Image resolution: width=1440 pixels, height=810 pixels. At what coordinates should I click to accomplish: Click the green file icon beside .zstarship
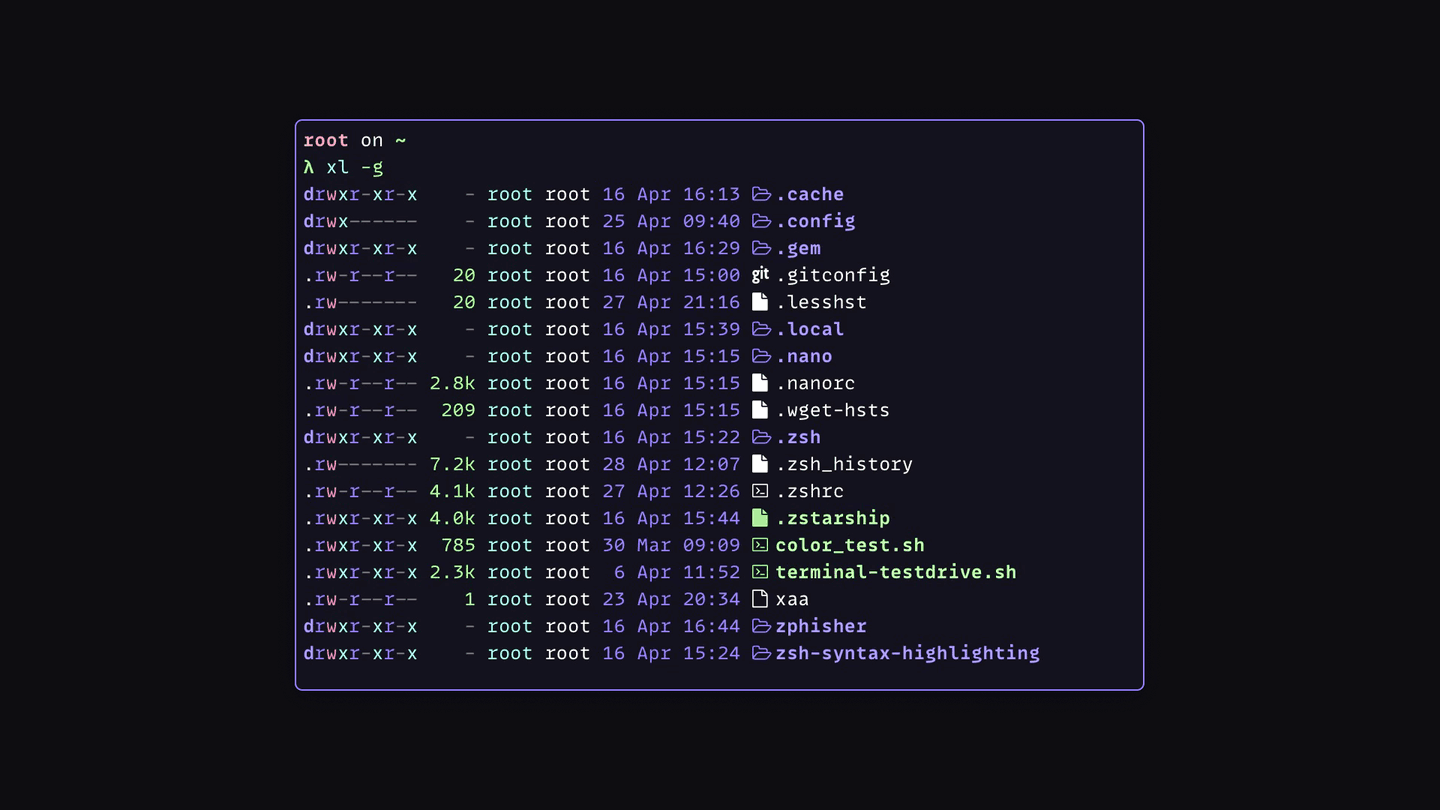pos(761,518)
